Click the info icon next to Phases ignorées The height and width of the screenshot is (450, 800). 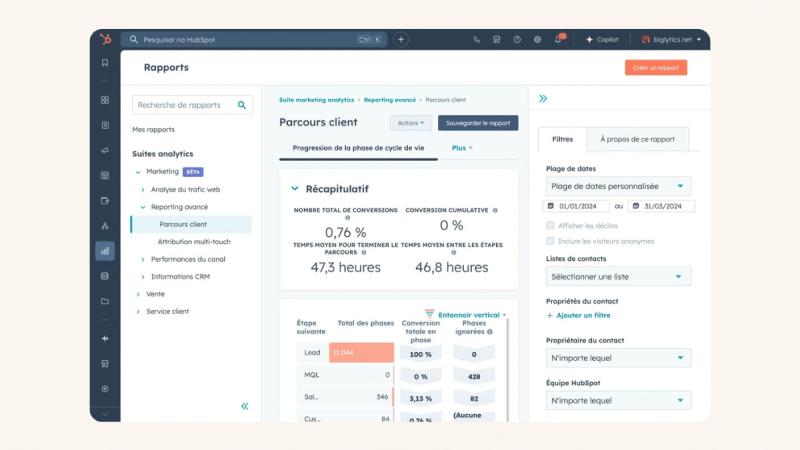[490, 332]
